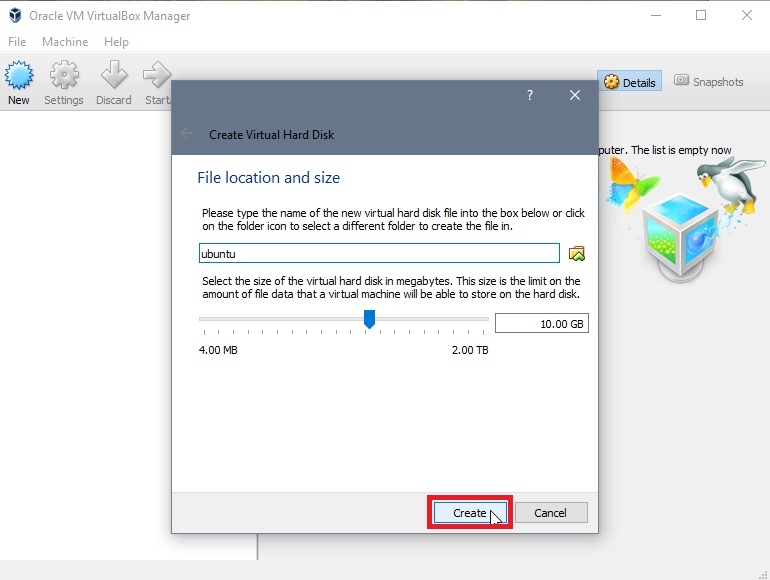
Task: Open the Help menu
Action: tap(116, 42)
